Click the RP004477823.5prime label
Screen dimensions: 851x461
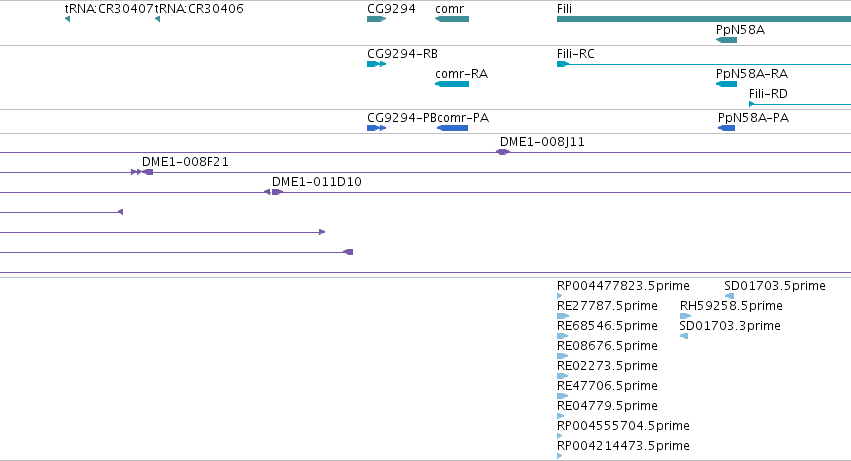[x=623, y=286]
